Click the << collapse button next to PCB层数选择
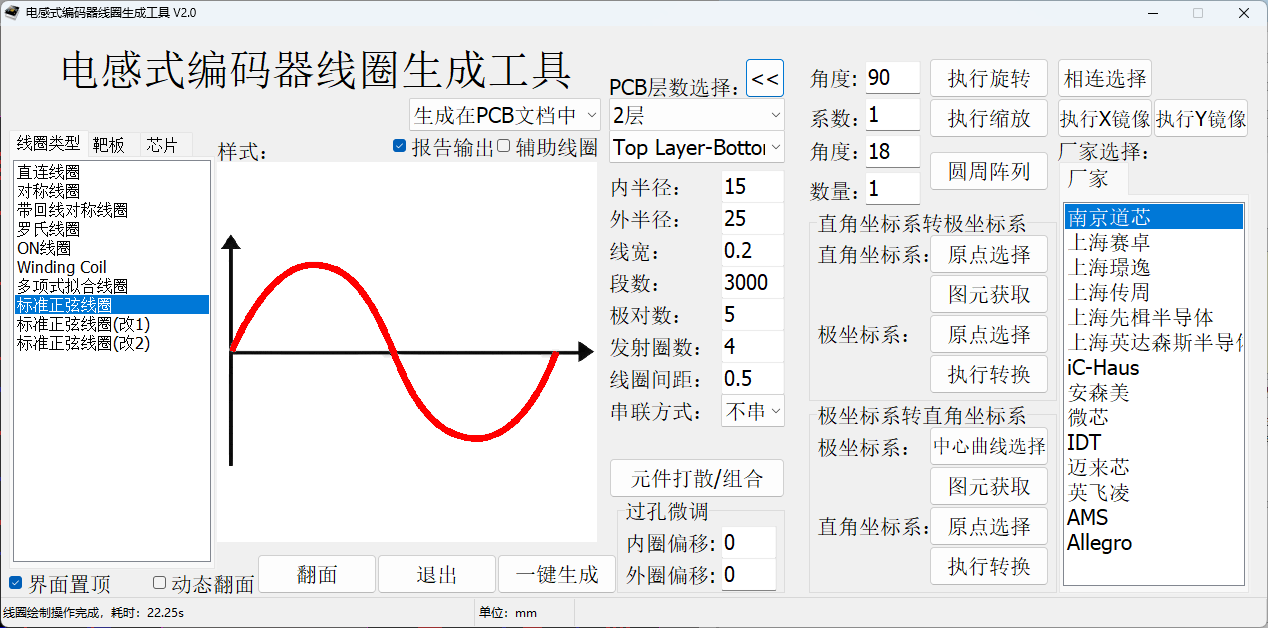Screen dimensions: 1268x628 (765, 78)
